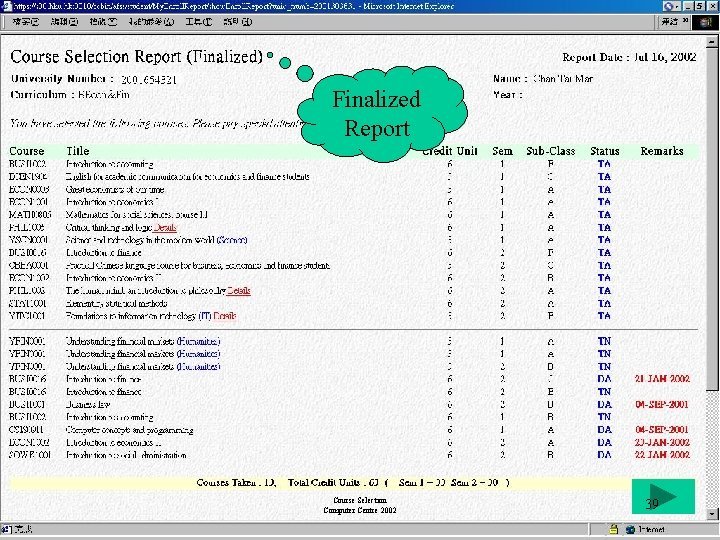Click TA status in STAT1001 row

(604, 304)
